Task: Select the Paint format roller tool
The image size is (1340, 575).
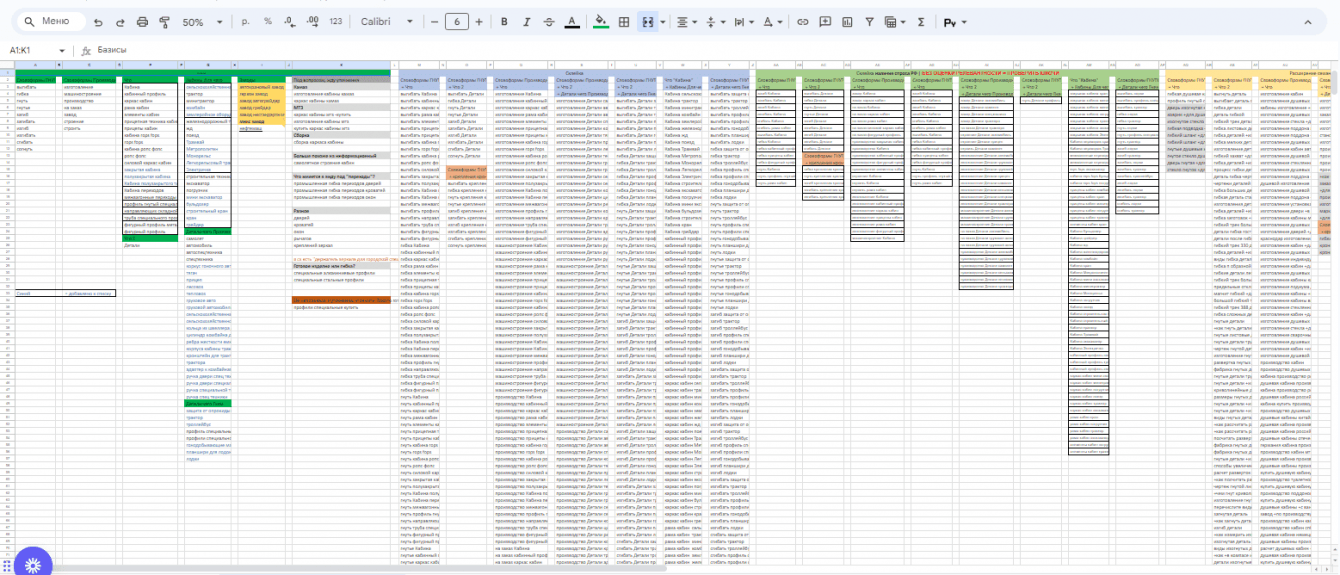Action: [165, 21]
